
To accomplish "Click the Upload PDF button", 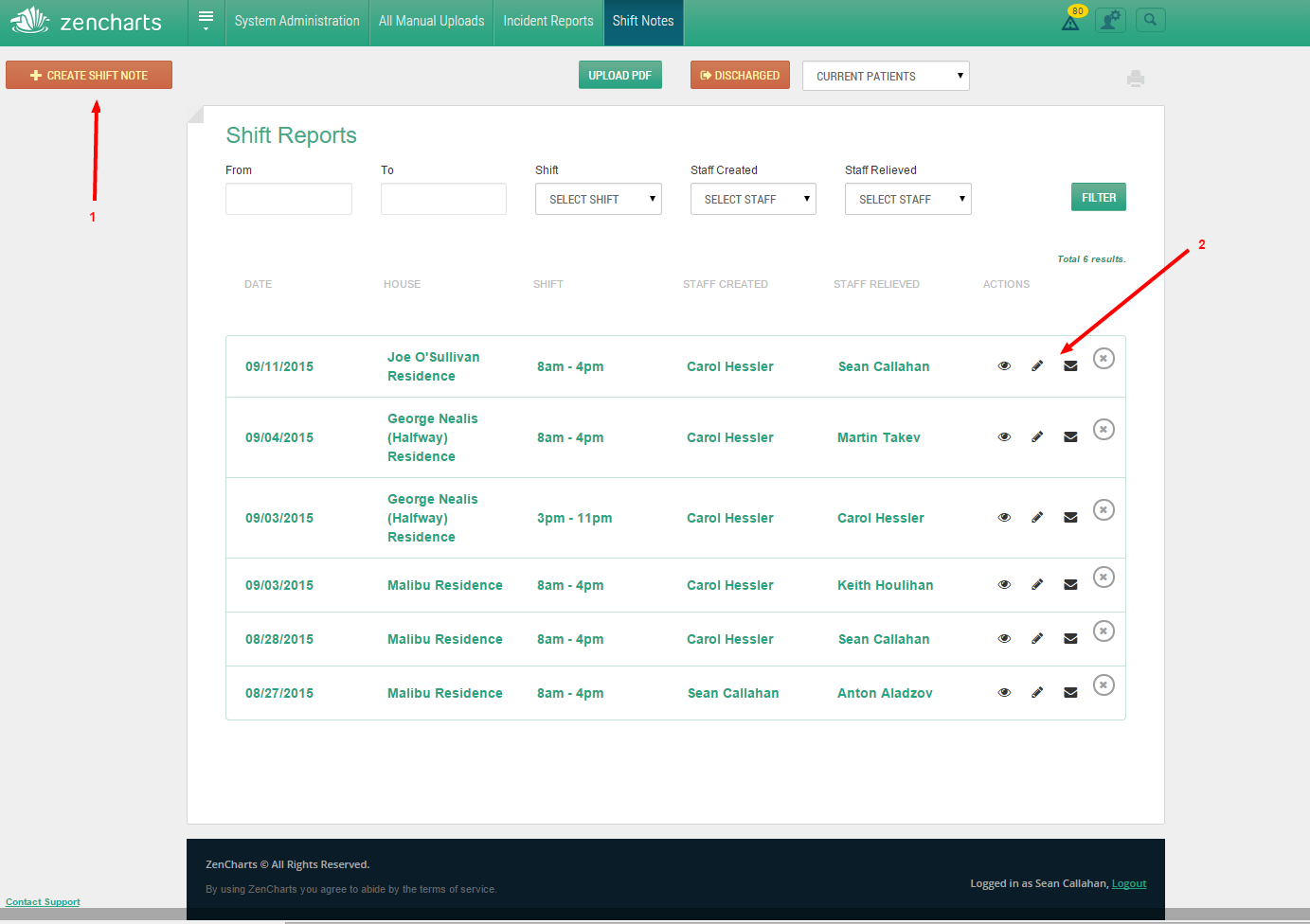I will (620, 75).
